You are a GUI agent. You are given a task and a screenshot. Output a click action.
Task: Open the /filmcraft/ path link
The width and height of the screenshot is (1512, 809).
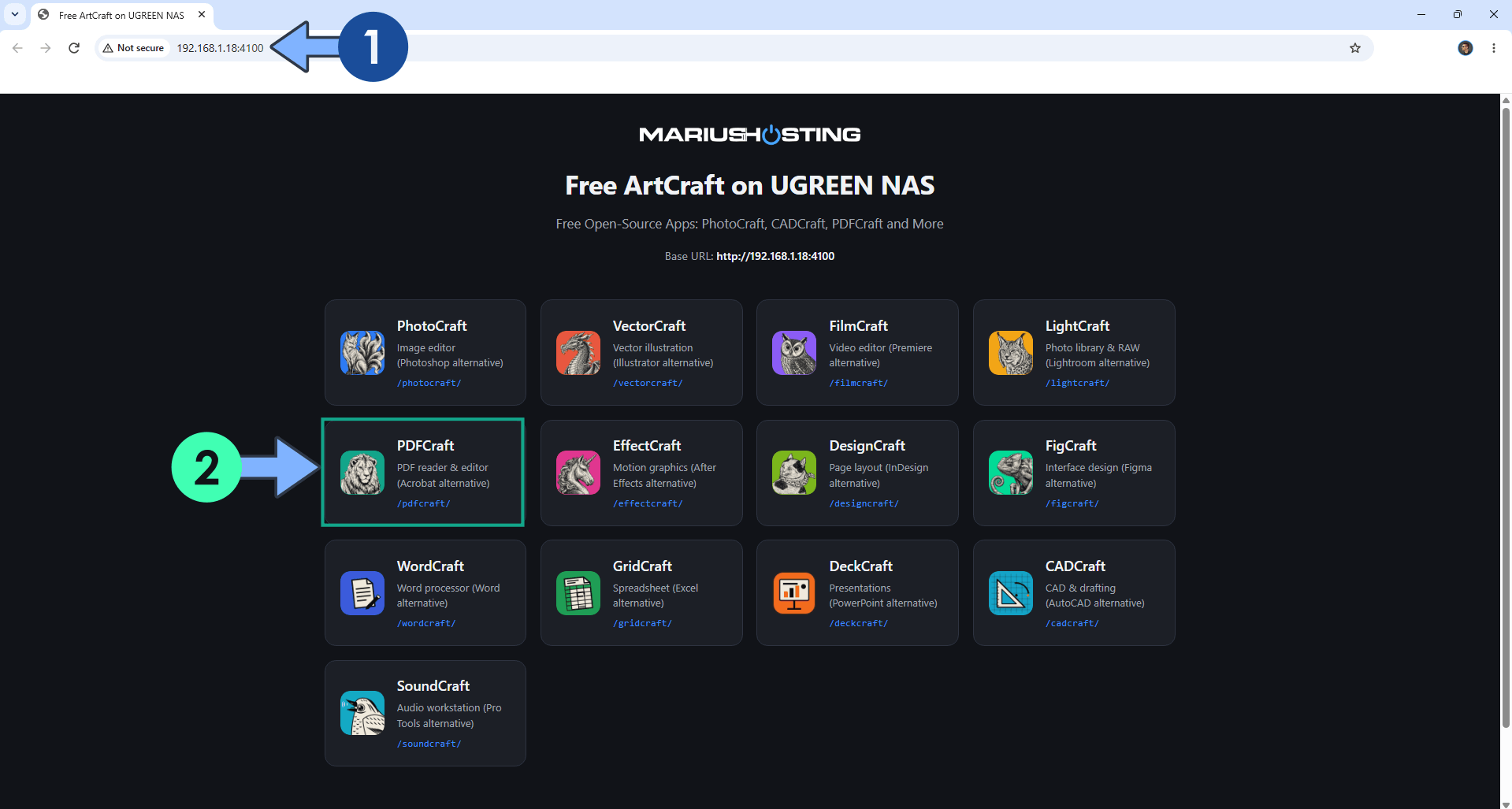(x=858, y=383)
